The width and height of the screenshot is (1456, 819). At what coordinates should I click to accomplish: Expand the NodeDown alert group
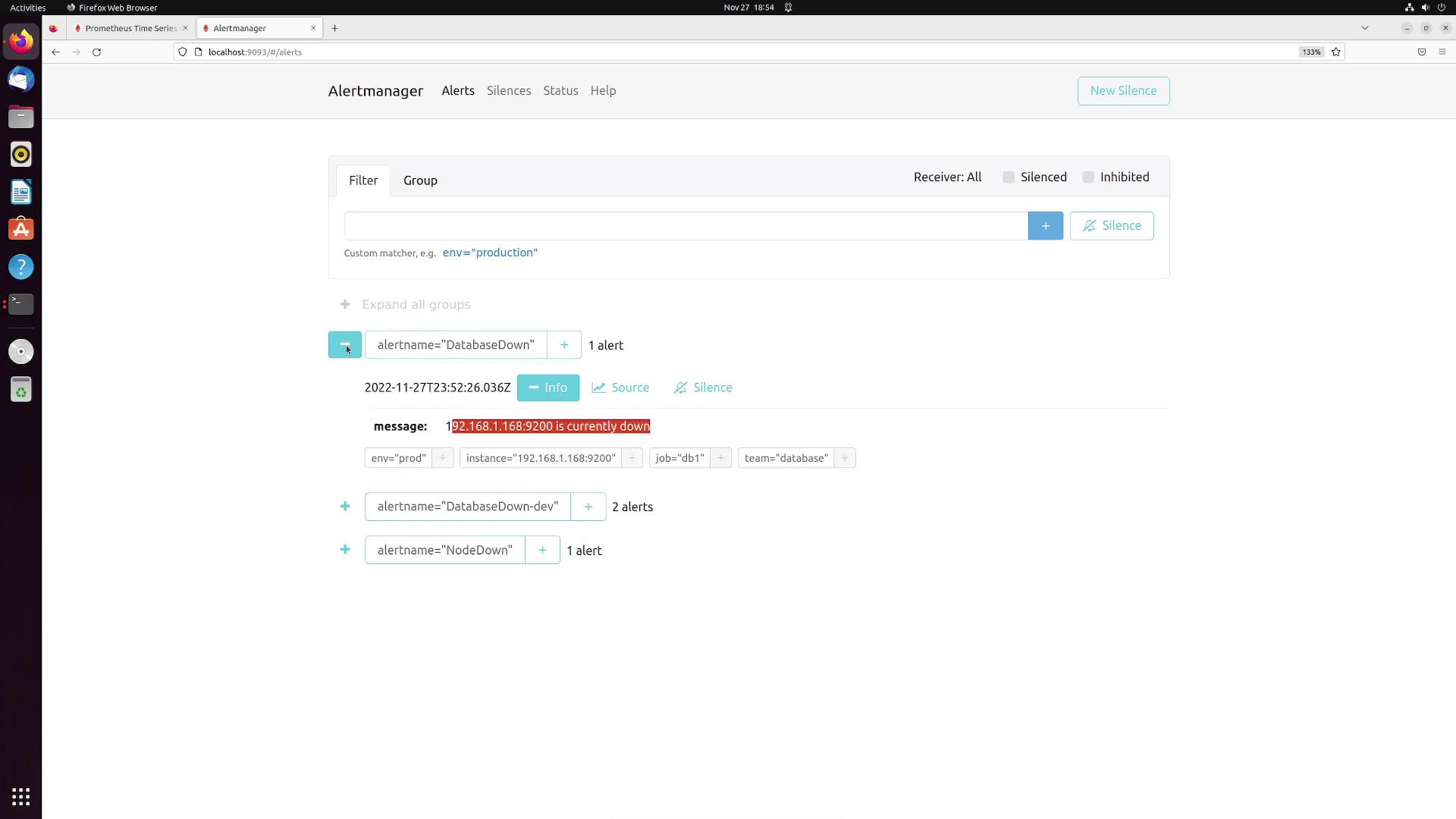(x=345, y=550)
